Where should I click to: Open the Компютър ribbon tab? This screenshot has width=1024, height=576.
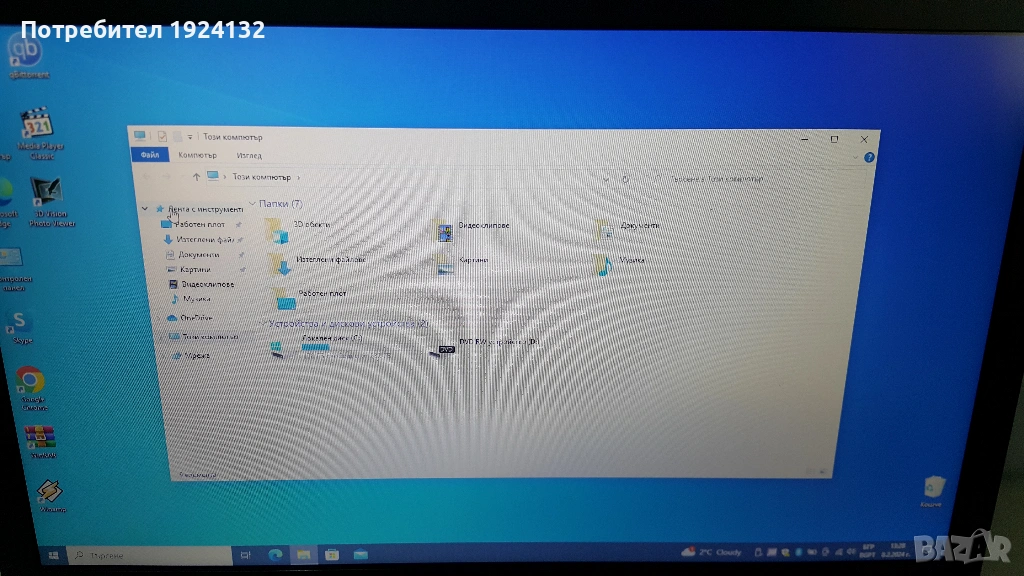[x=197, y=155]
